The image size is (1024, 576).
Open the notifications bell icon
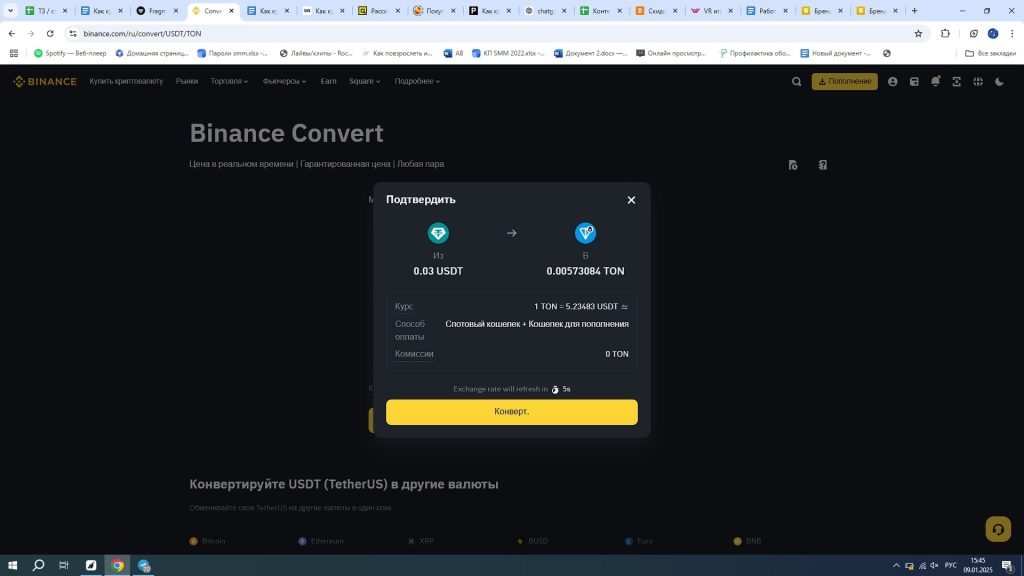(x=935, y=81)
